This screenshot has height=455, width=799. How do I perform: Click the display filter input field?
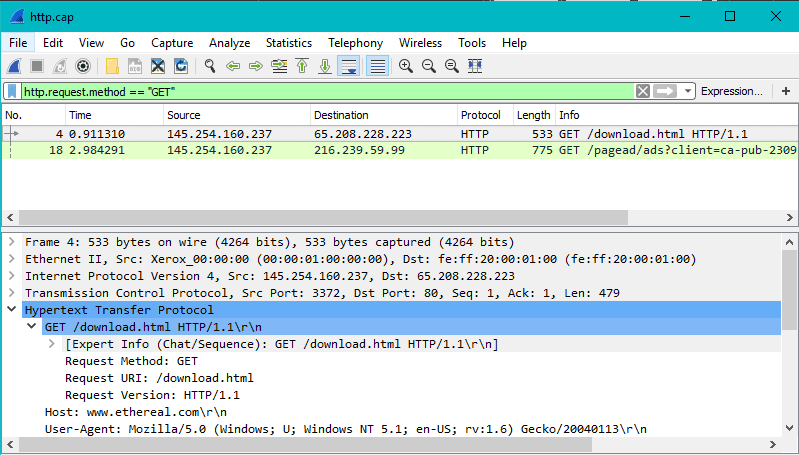(328, 92)
